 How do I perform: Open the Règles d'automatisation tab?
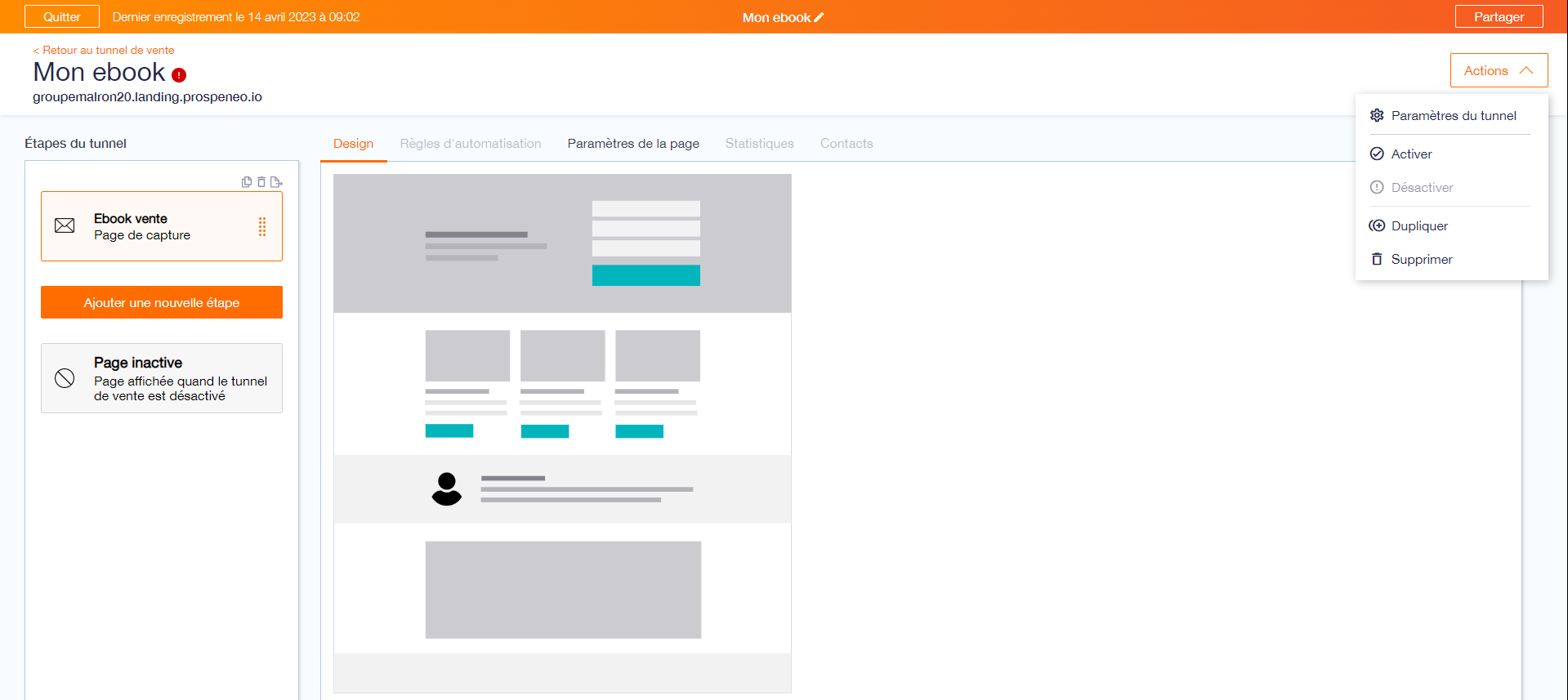pos(471,144)
